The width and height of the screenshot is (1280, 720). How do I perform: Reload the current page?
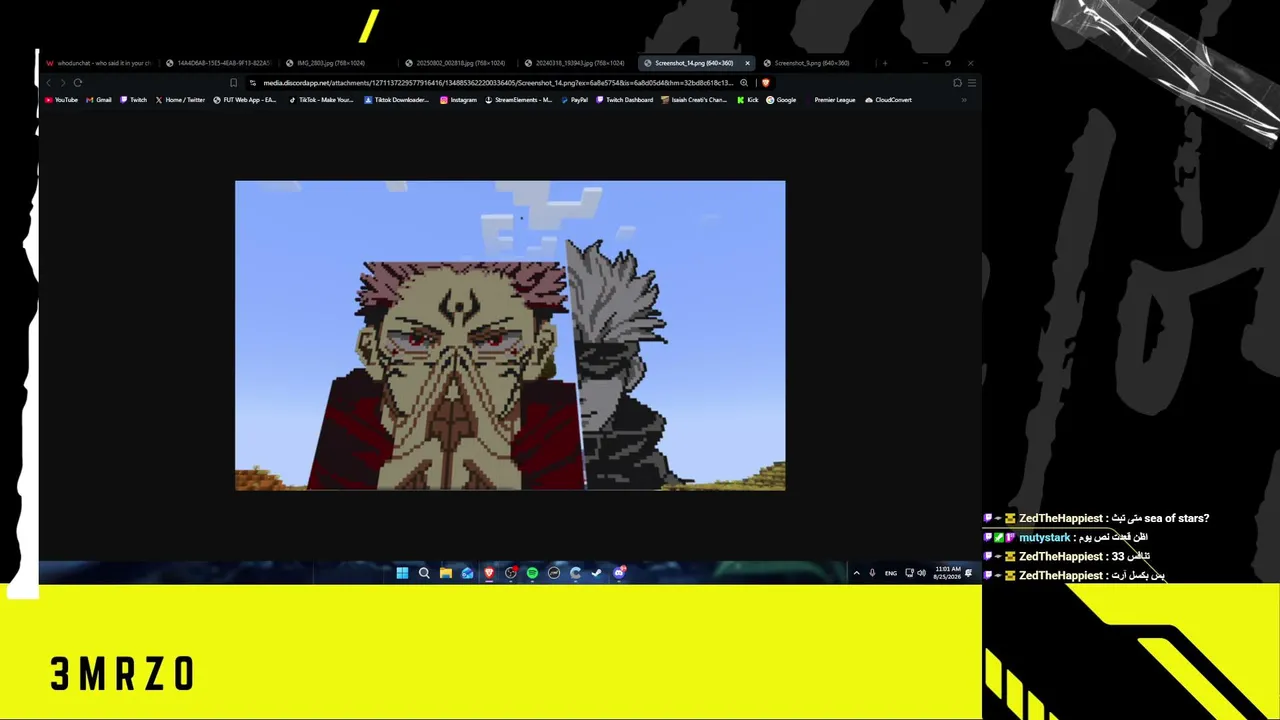pos(77,83)
